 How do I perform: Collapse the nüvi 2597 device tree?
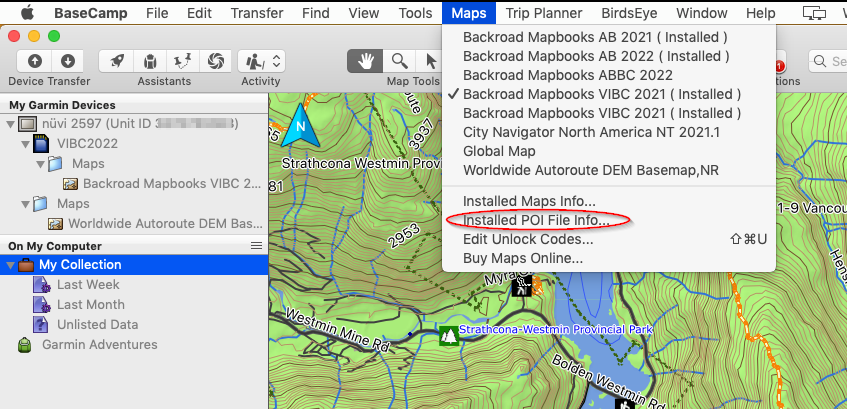[10, 124]
